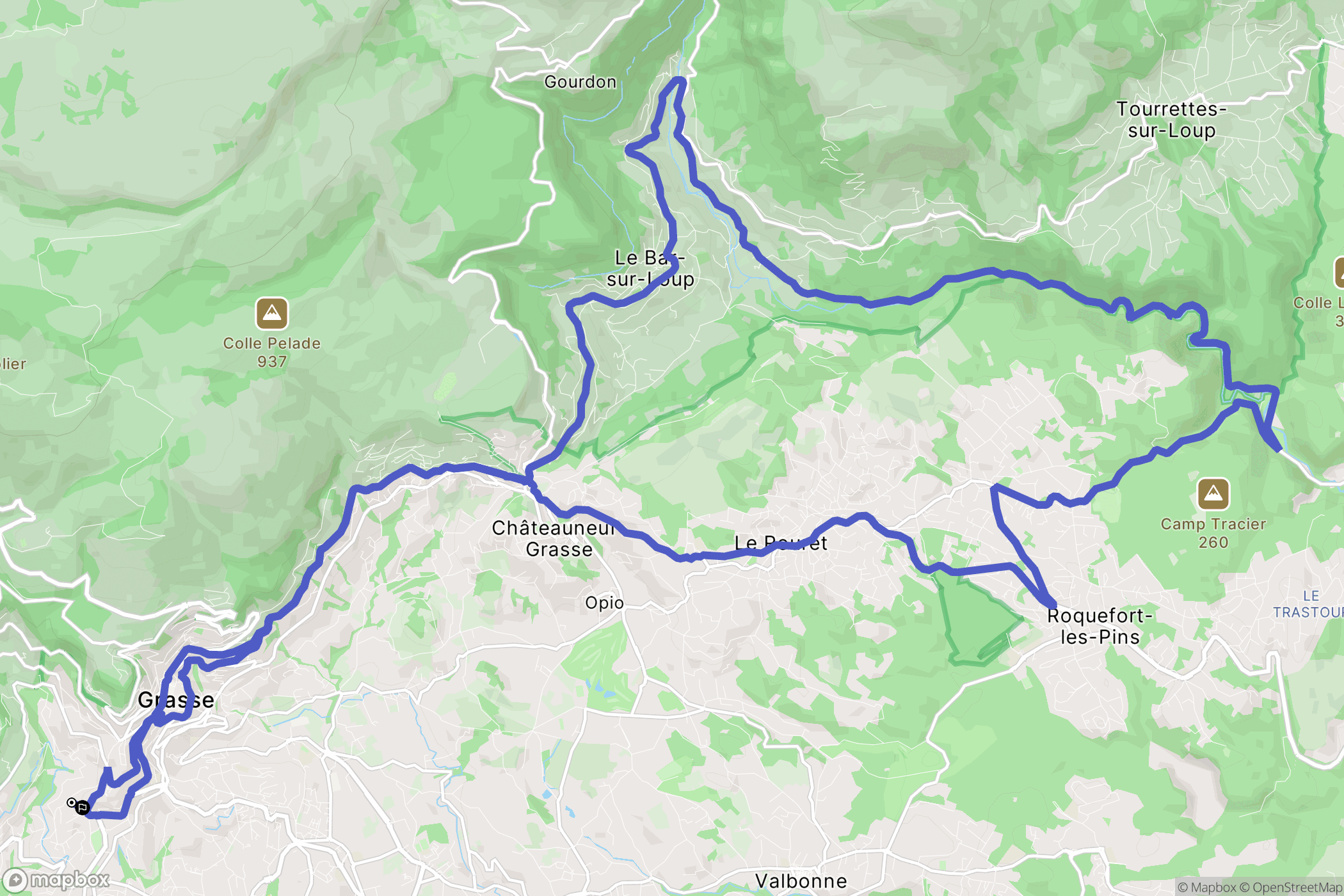Click the Tourrettes-sur-Loup town label
The image size is (1344, 896).
1172,120
